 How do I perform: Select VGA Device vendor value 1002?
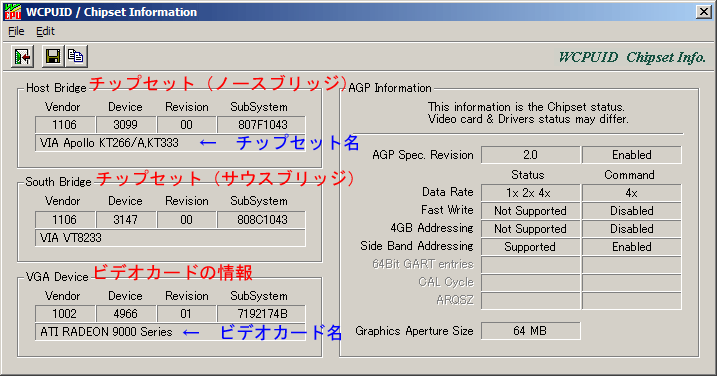point(65,314)
